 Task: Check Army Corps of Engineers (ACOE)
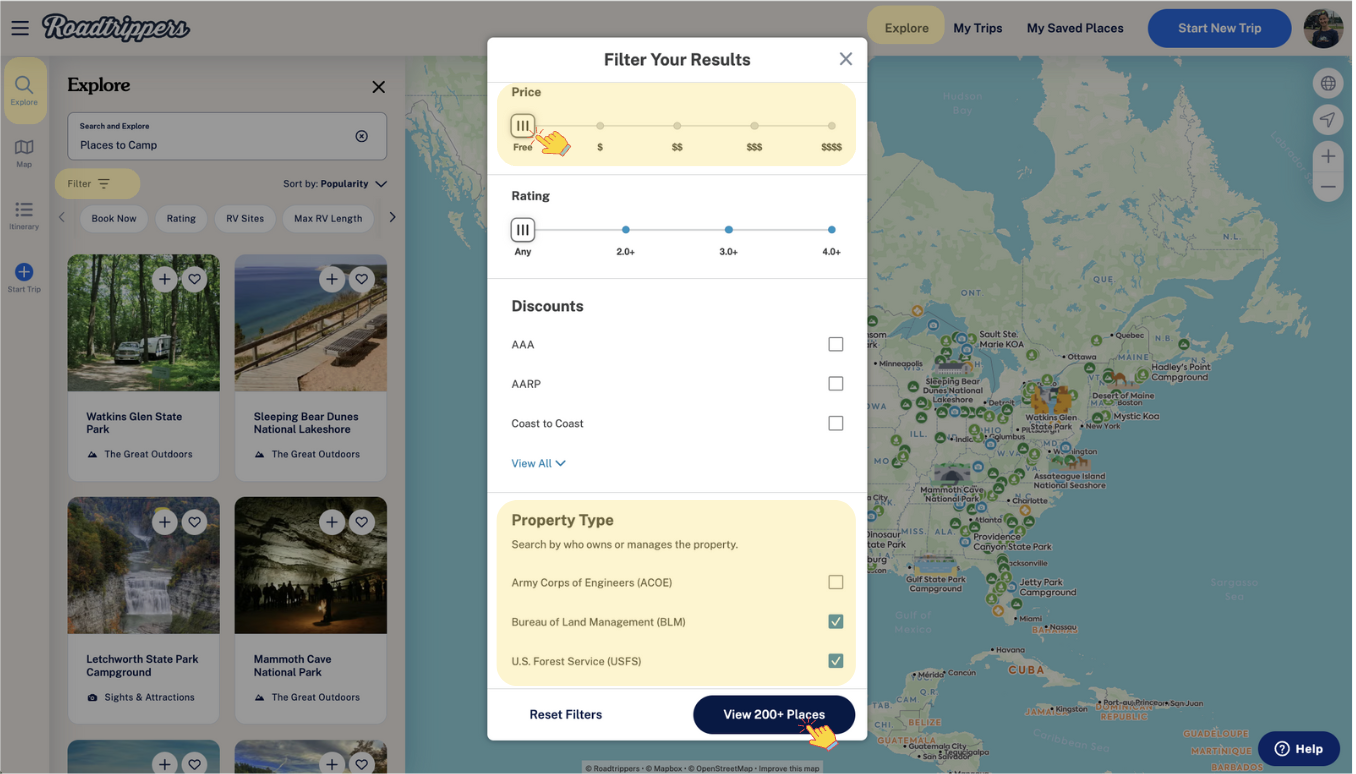coord(836,582)
